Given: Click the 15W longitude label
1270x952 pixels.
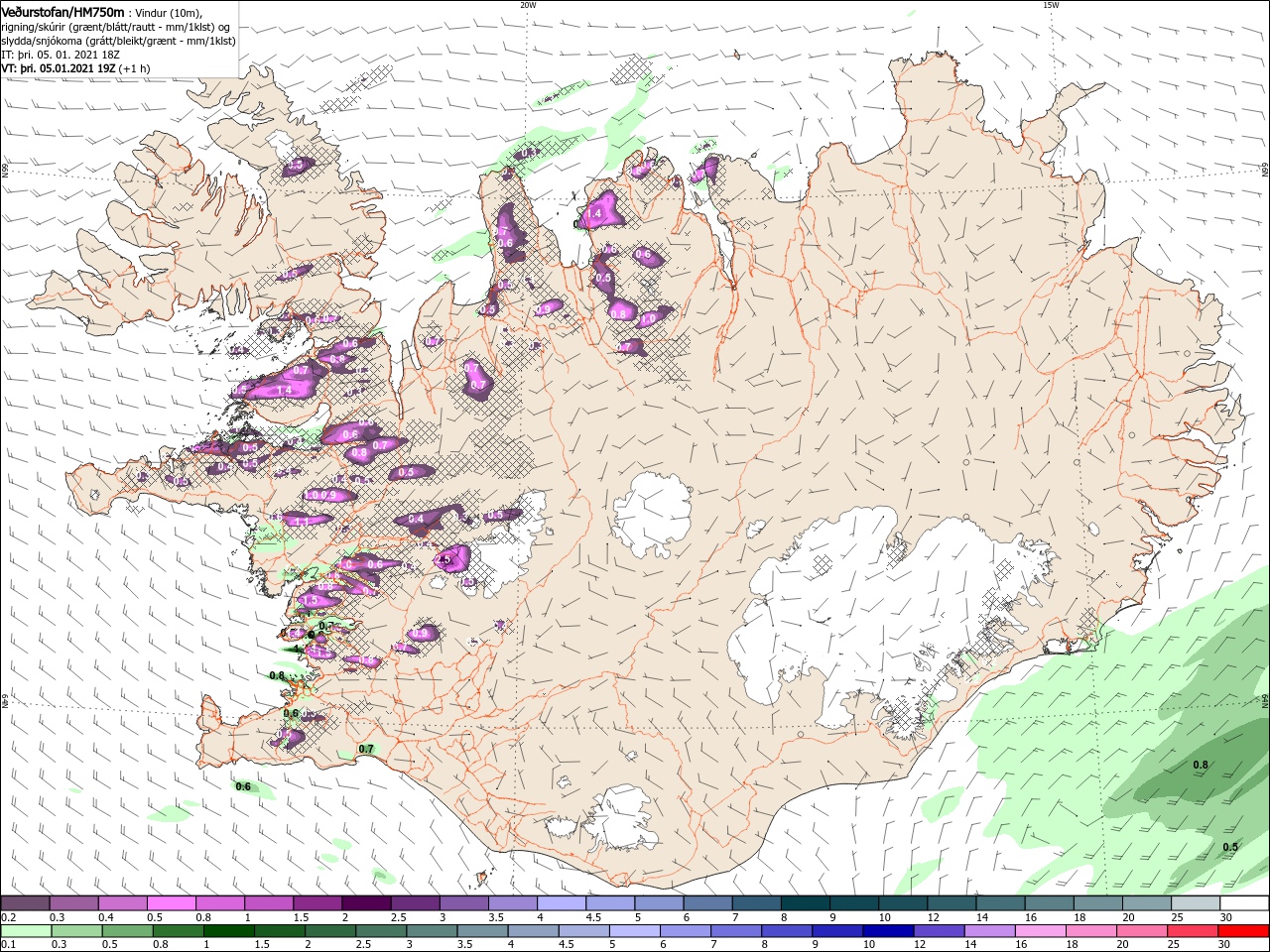Looking at the screenshot, I should pos(1051,5).
